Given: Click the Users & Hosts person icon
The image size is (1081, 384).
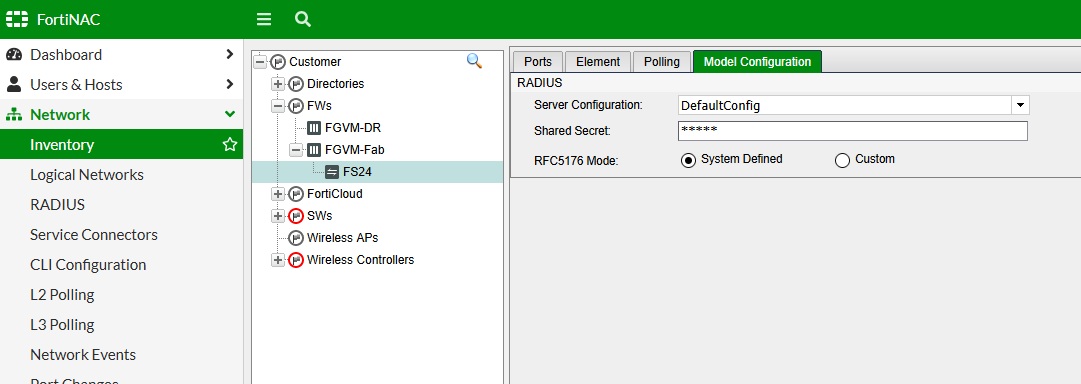Looking at the screenshot, I should [x=14, y=84].
